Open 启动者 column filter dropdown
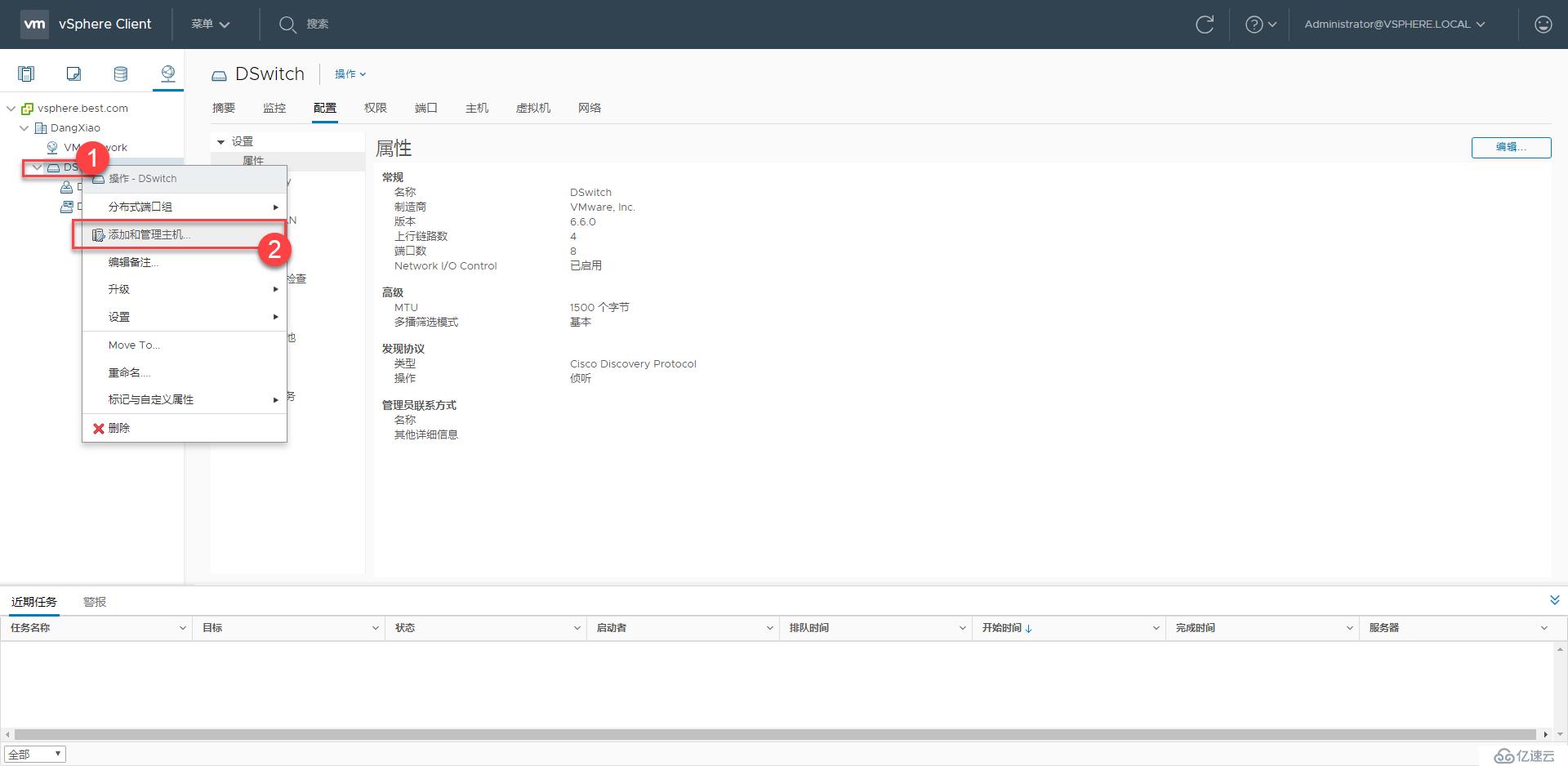 769,628
